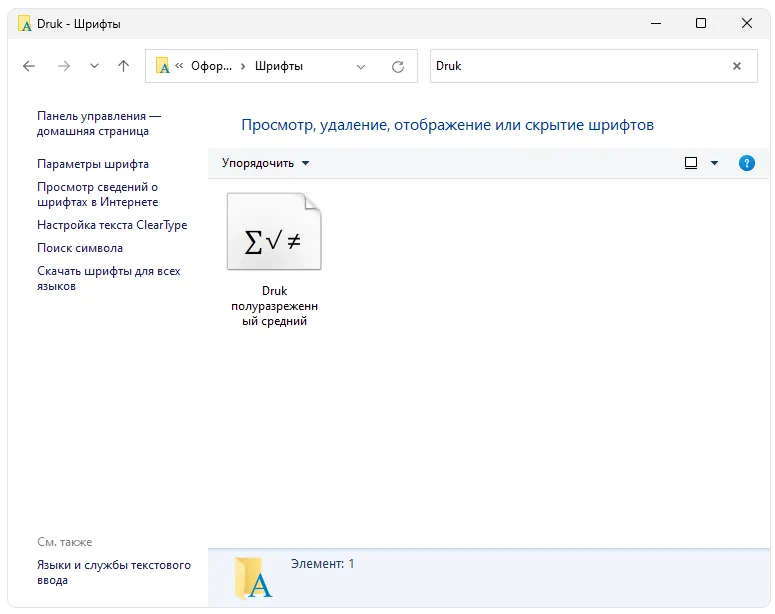The image size is (775, 614).
Task: Go back with the left arrow
Action: 29,66
